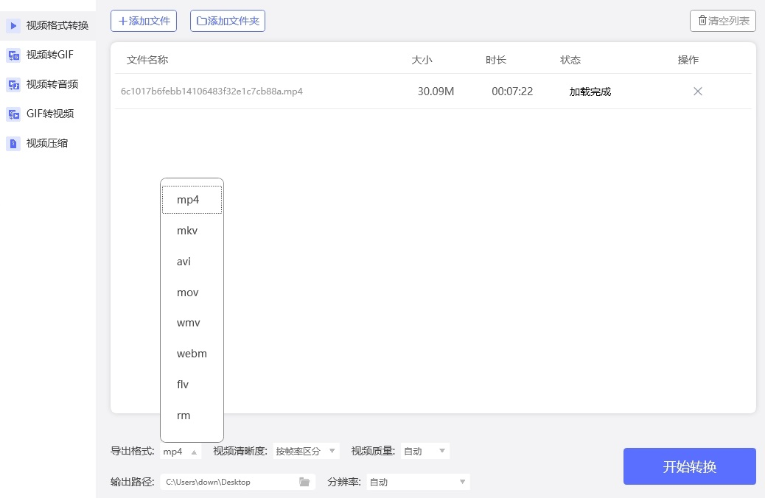The height and width of the screenshot is (498, 765).
Task: Collapse the 导出格式 mp4 dropdown
Action: 181,452
